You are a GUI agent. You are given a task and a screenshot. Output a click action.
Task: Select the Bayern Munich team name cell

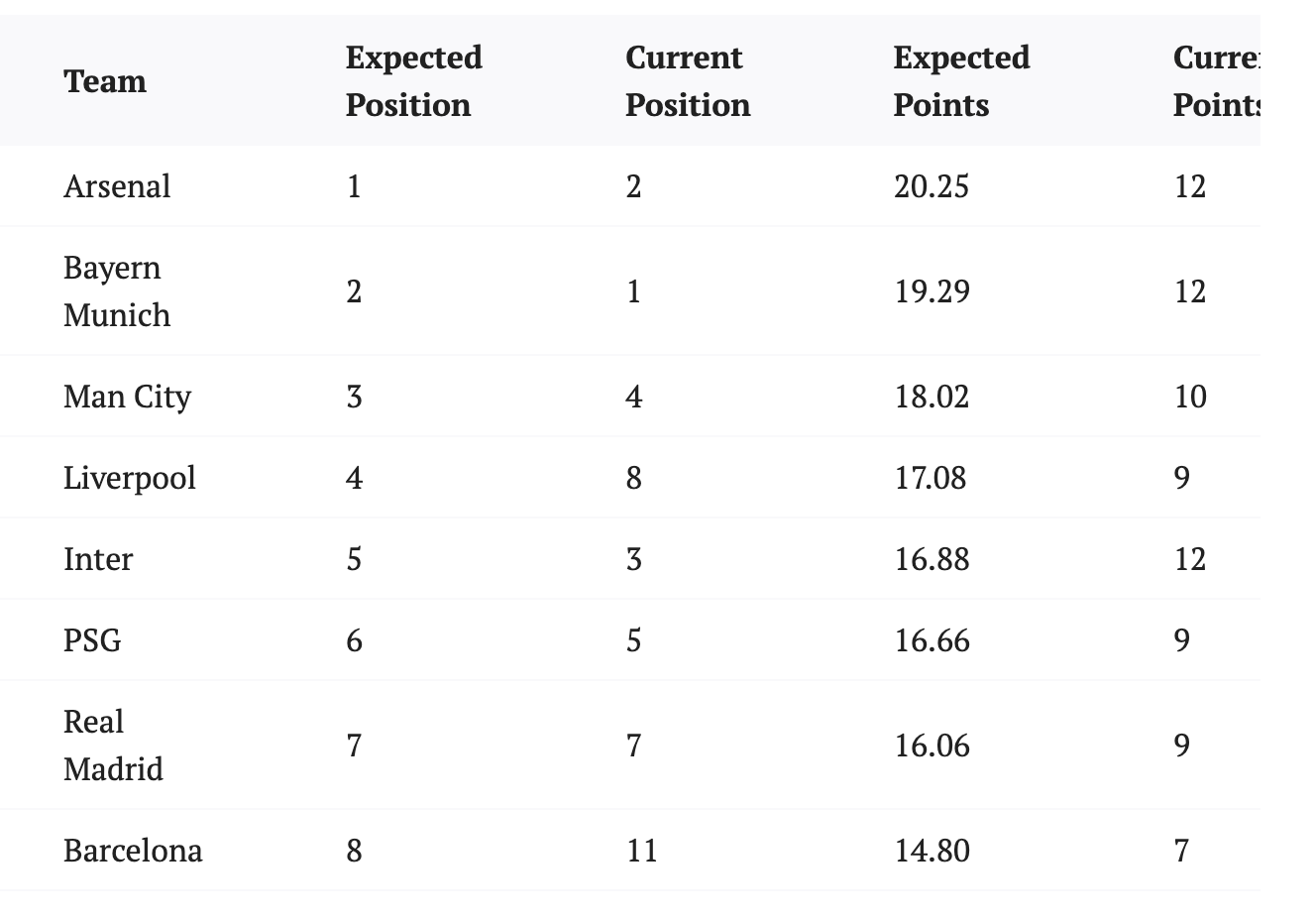pyautogui.click(x=116, y=291)
